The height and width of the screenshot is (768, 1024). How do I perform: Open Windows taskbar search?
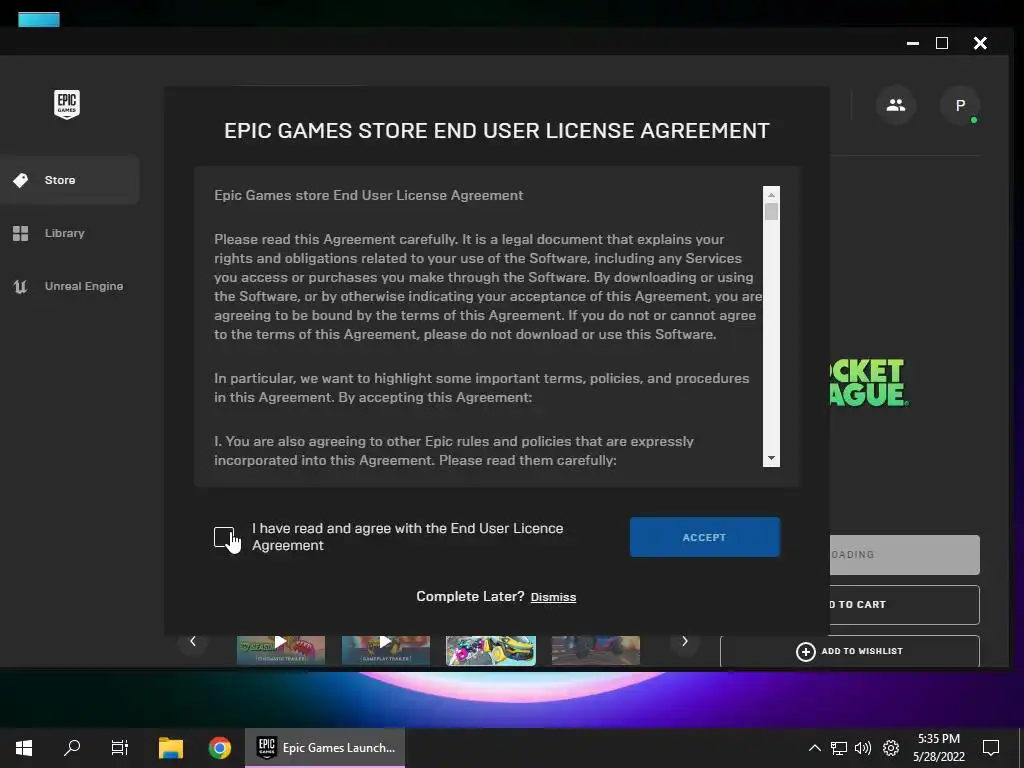coord(72,748)
